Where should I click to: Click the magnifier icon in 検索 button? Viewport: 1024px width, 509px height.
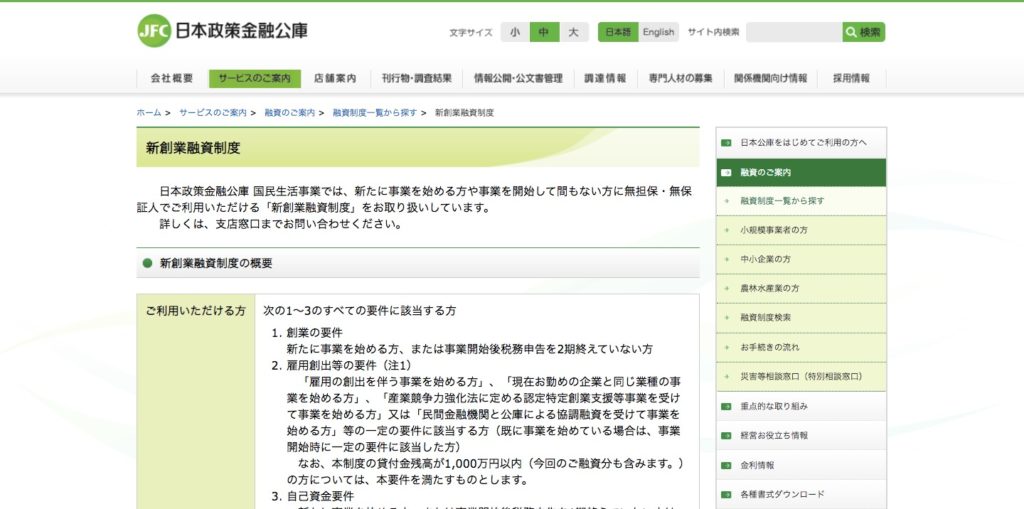[x=851, y=32]
